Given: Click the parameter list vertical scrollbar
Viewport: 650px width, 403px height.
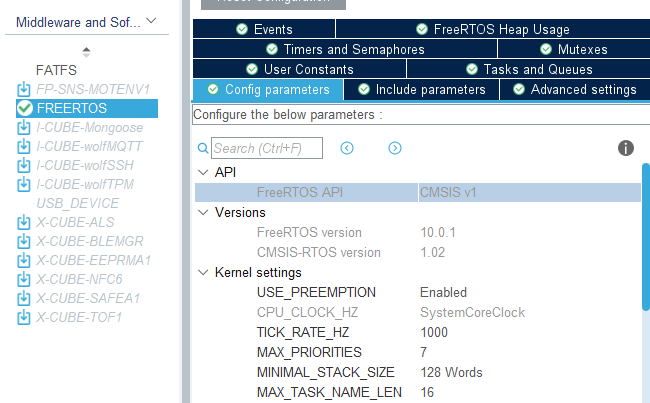Looking at the screenshot, I should coord(646,236).
